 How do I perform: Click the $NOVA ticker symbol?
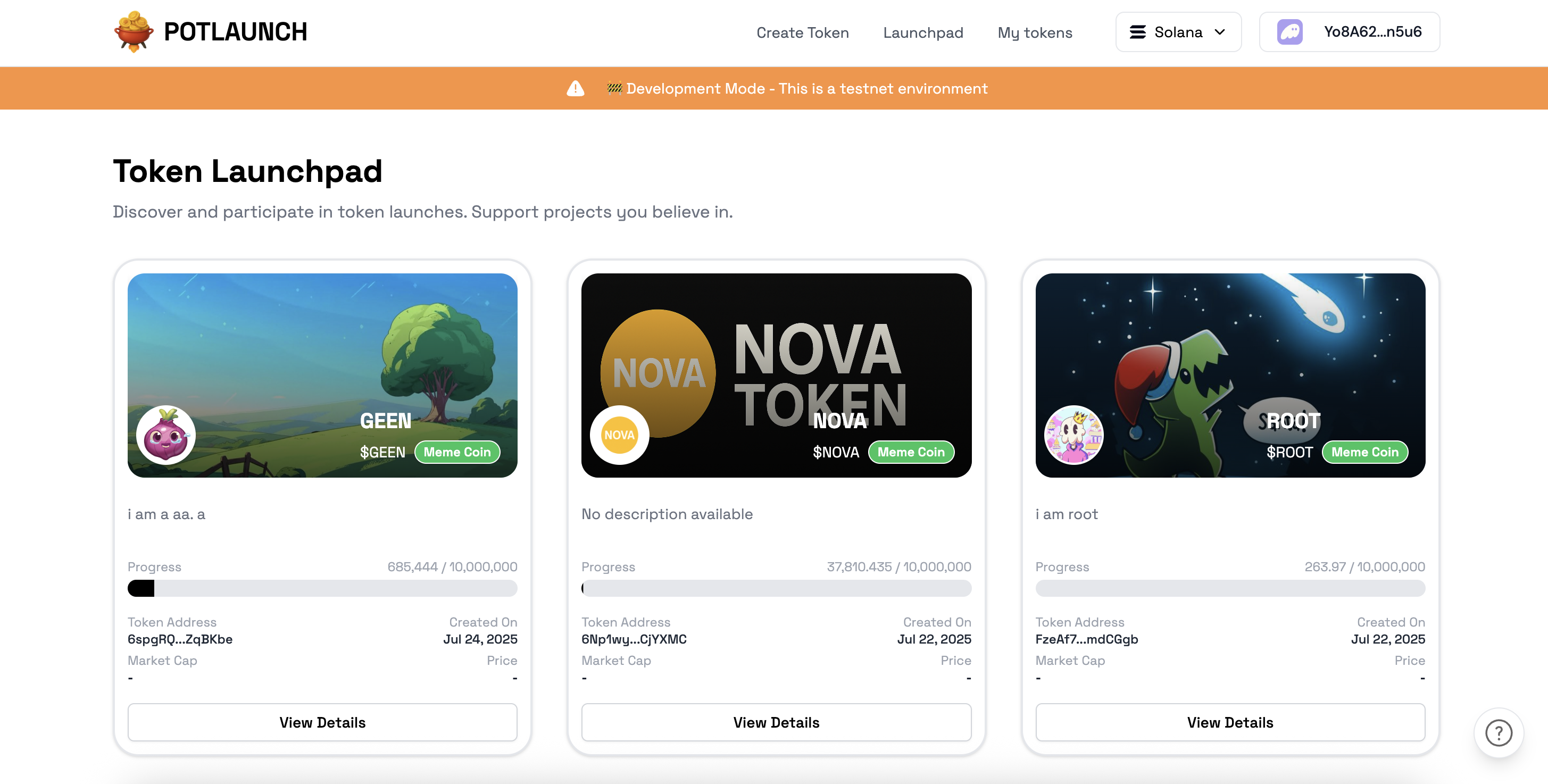coord(836,453)
